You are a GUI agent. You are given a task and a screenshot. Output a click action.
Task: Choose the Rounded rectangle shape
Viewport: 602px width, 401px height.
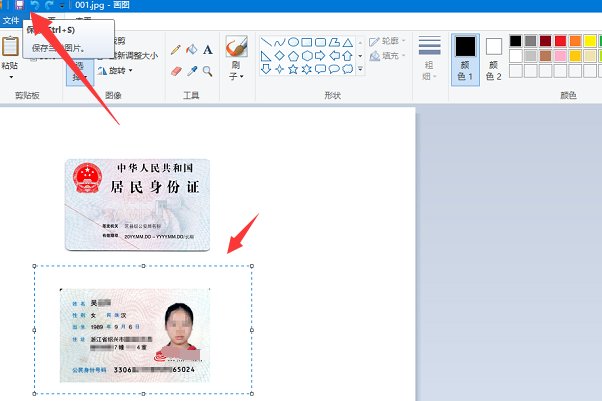click(320, 42)
